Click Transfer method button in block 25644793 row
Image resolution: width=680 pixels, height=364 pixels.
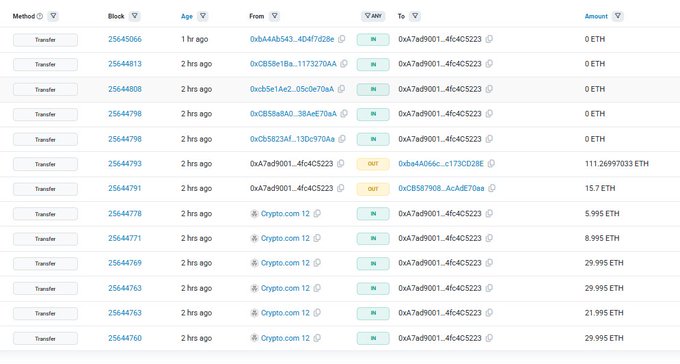coord(46,164)
